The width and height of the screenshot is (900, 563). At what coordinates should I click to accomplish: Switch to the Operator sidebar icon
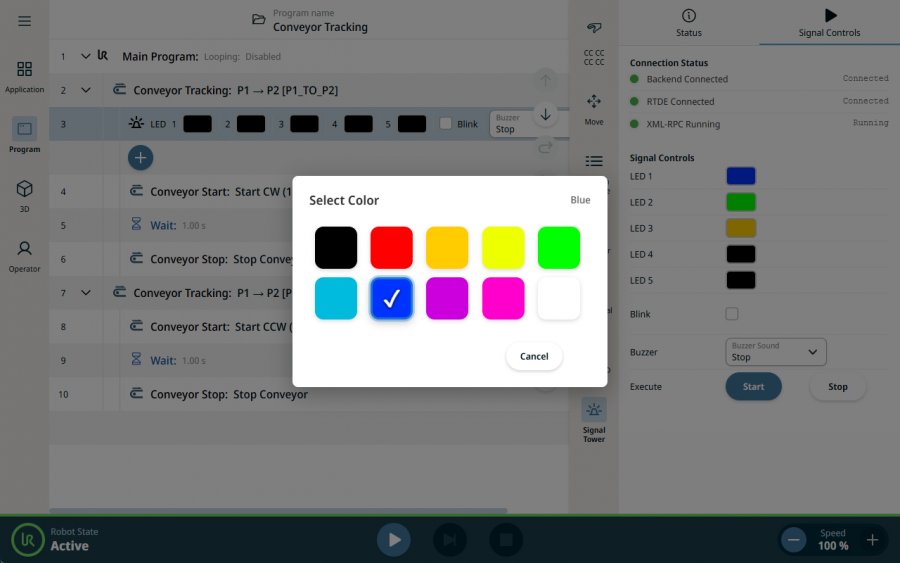pos(25,254)
